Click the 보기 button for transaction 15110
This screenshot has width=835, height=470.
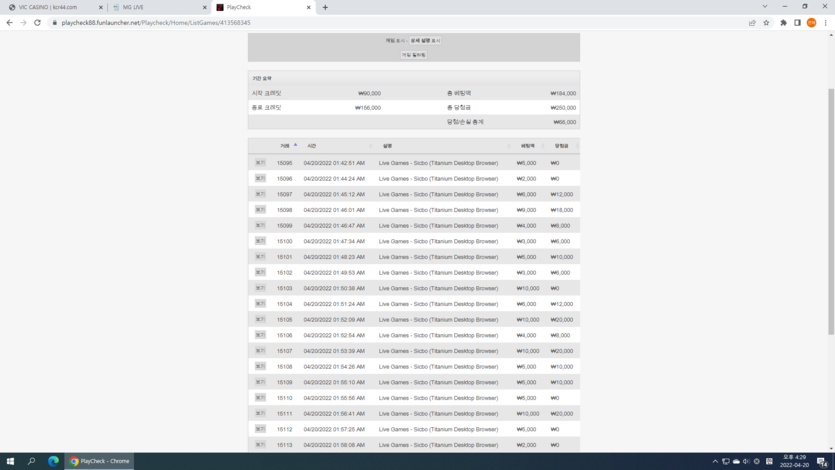[x=260, y=398]
